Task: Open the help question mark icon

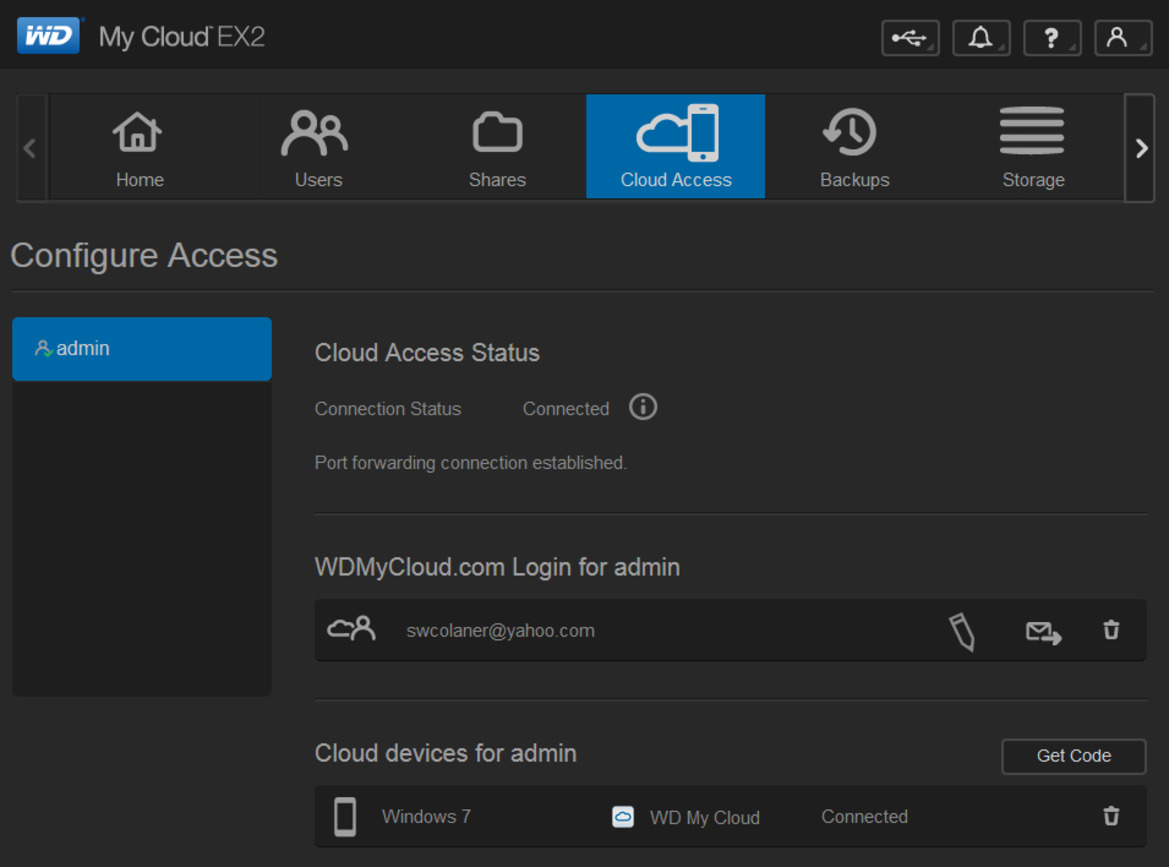Action: pos(1052,37)
